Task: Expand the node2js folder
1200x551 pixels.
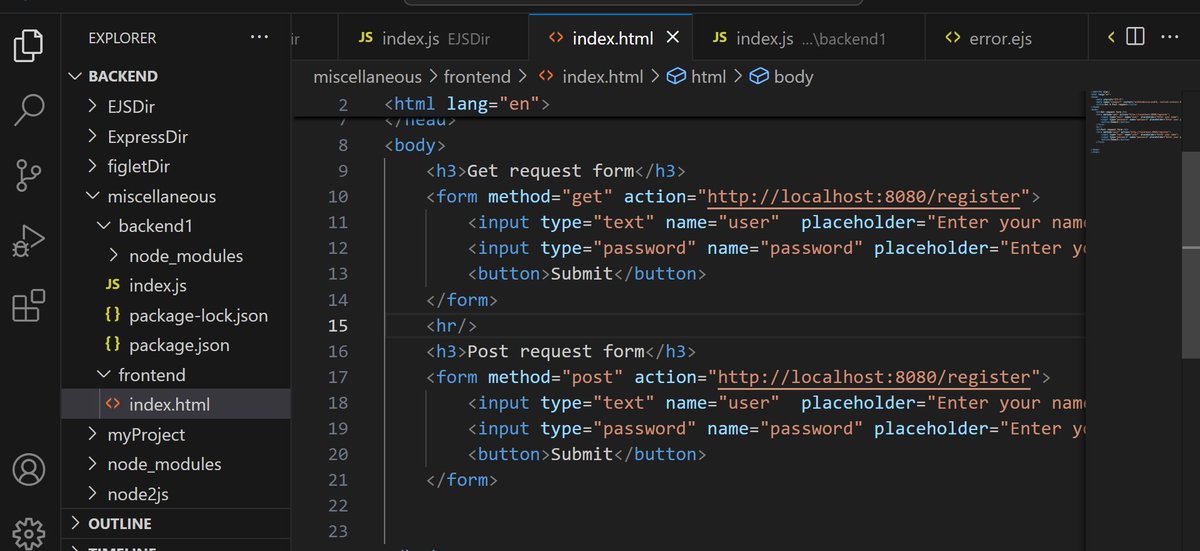Action: [93, 494]
